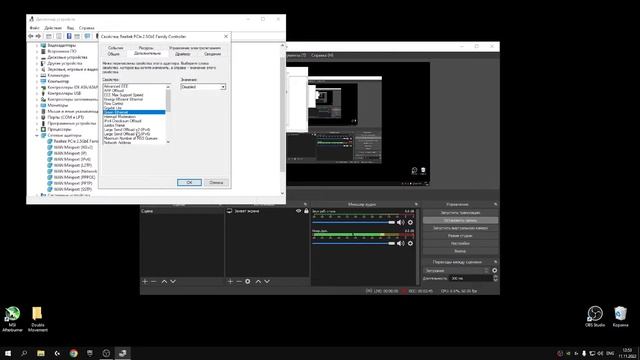
Task: Open source properties gear in Sources panel
Action: click(248, 282)
